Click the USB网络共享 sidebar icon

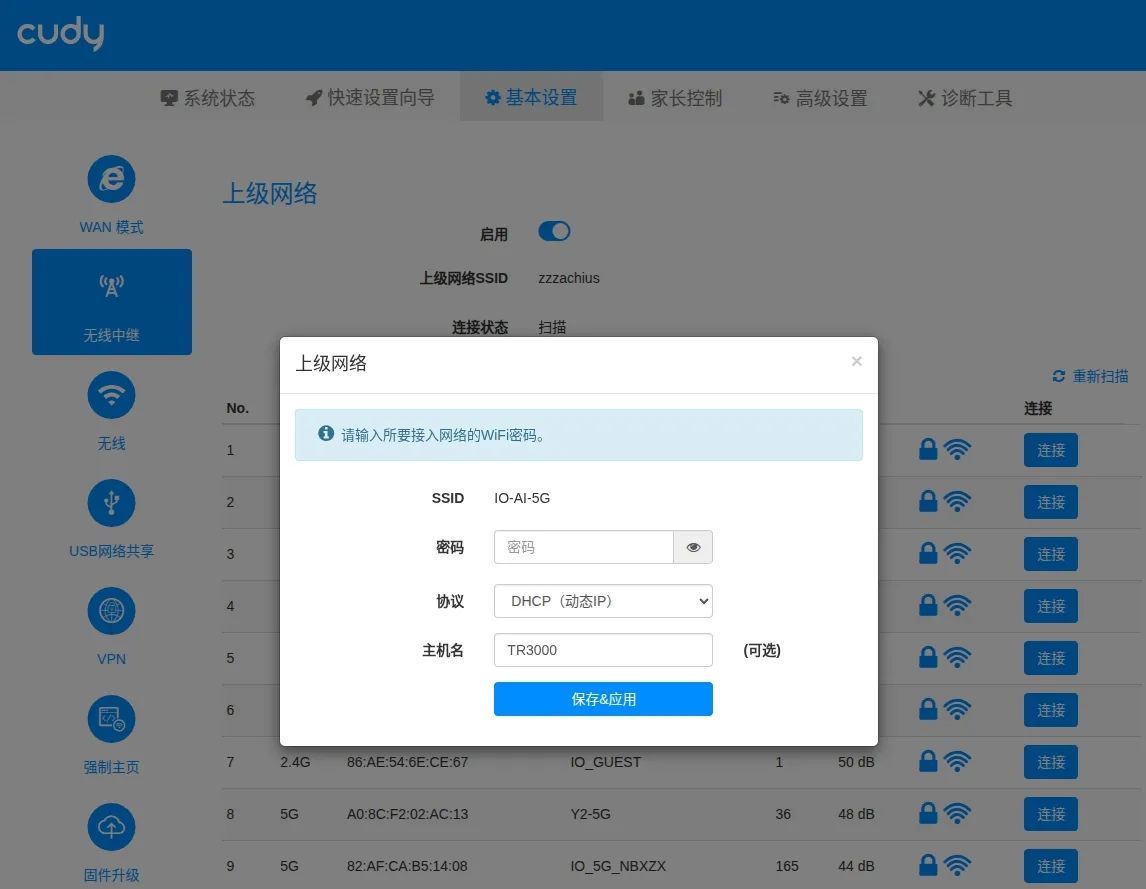[x=111, y=504]
